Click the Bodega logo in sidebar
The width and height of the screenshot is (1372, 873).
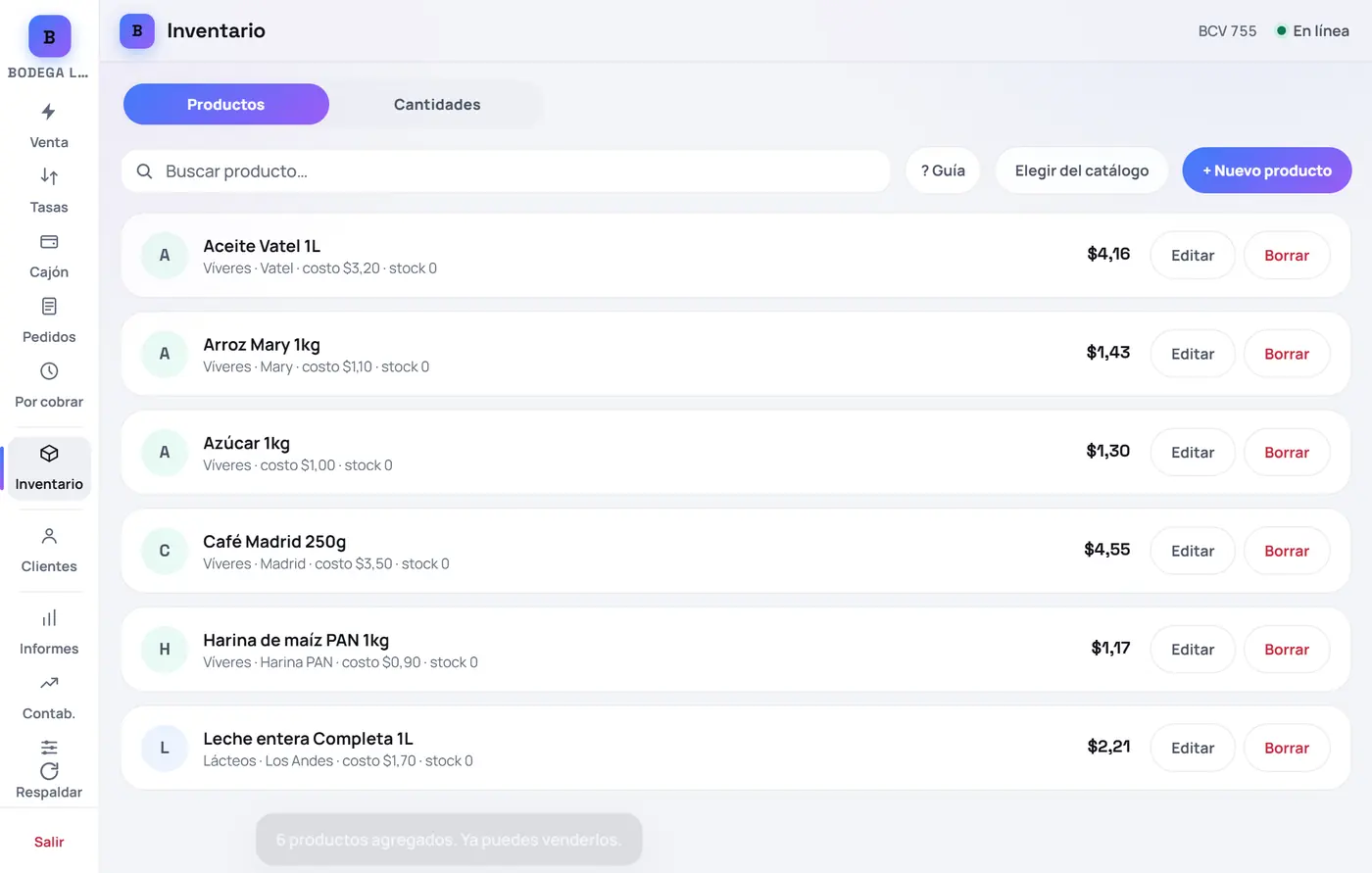click(49, 36)
